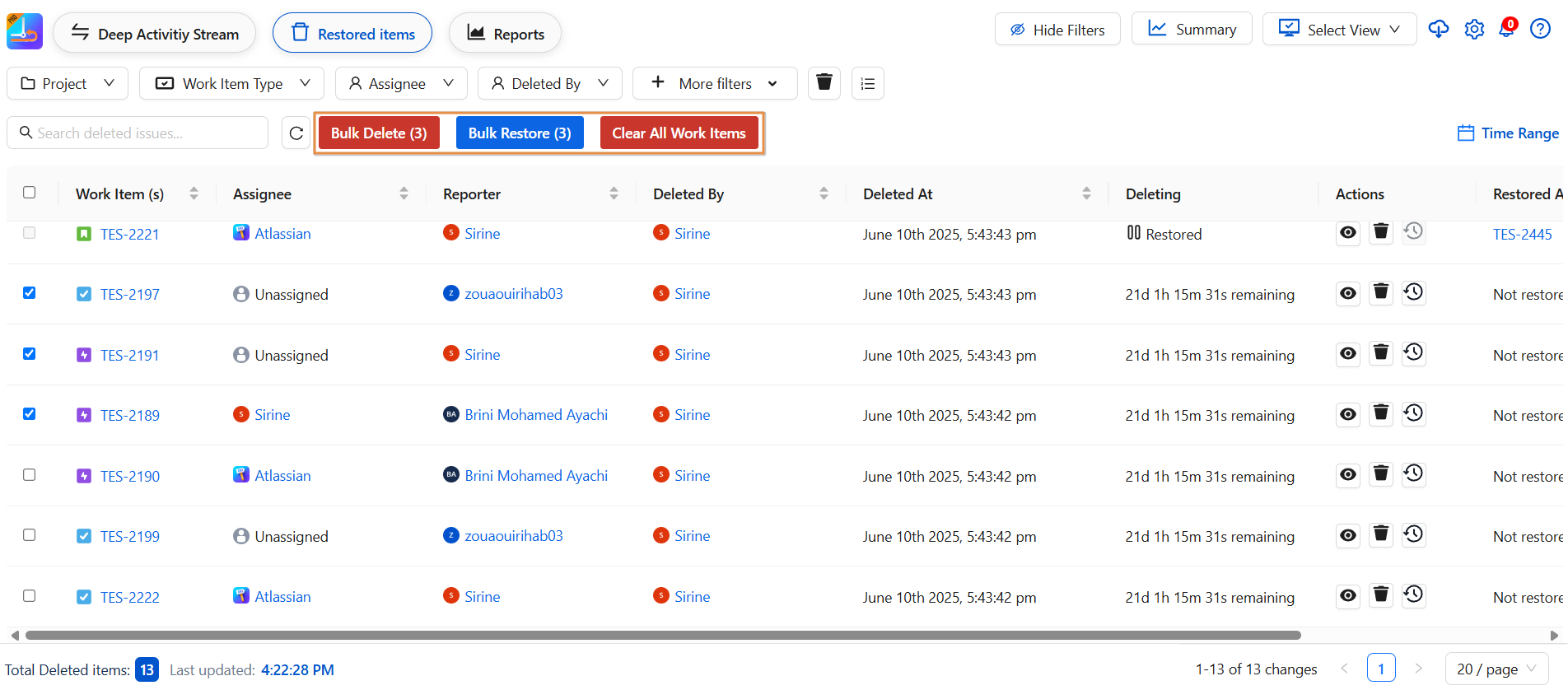
Task: Switch to the Reports tab
Action: click(x=505, y=34)
